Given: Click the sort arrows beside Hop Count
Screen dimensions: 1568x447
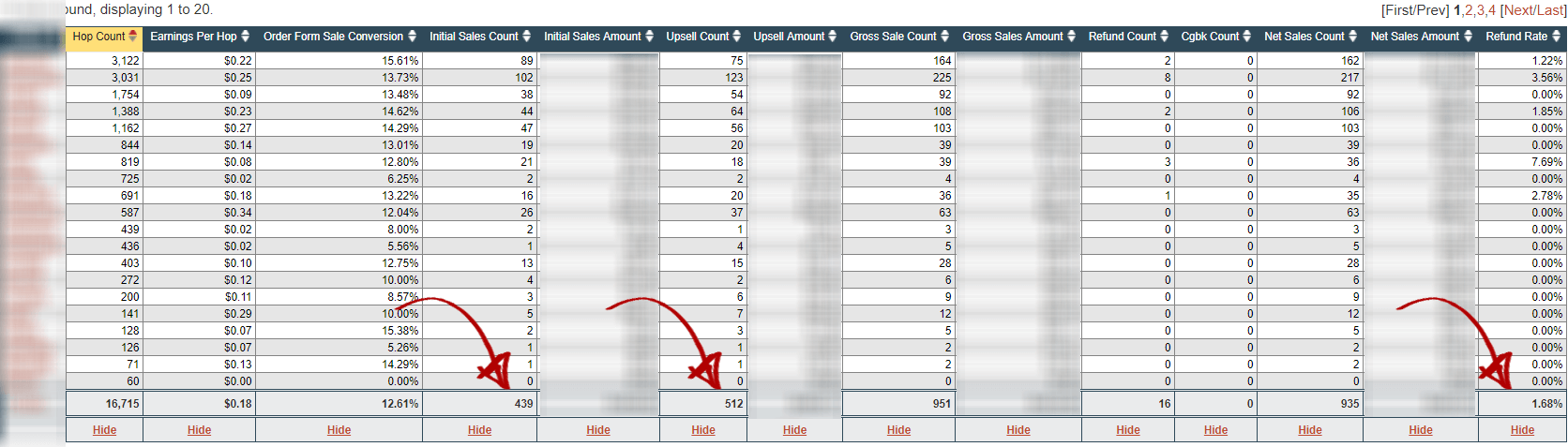Looking at the screenshot, I should (133, 37).
